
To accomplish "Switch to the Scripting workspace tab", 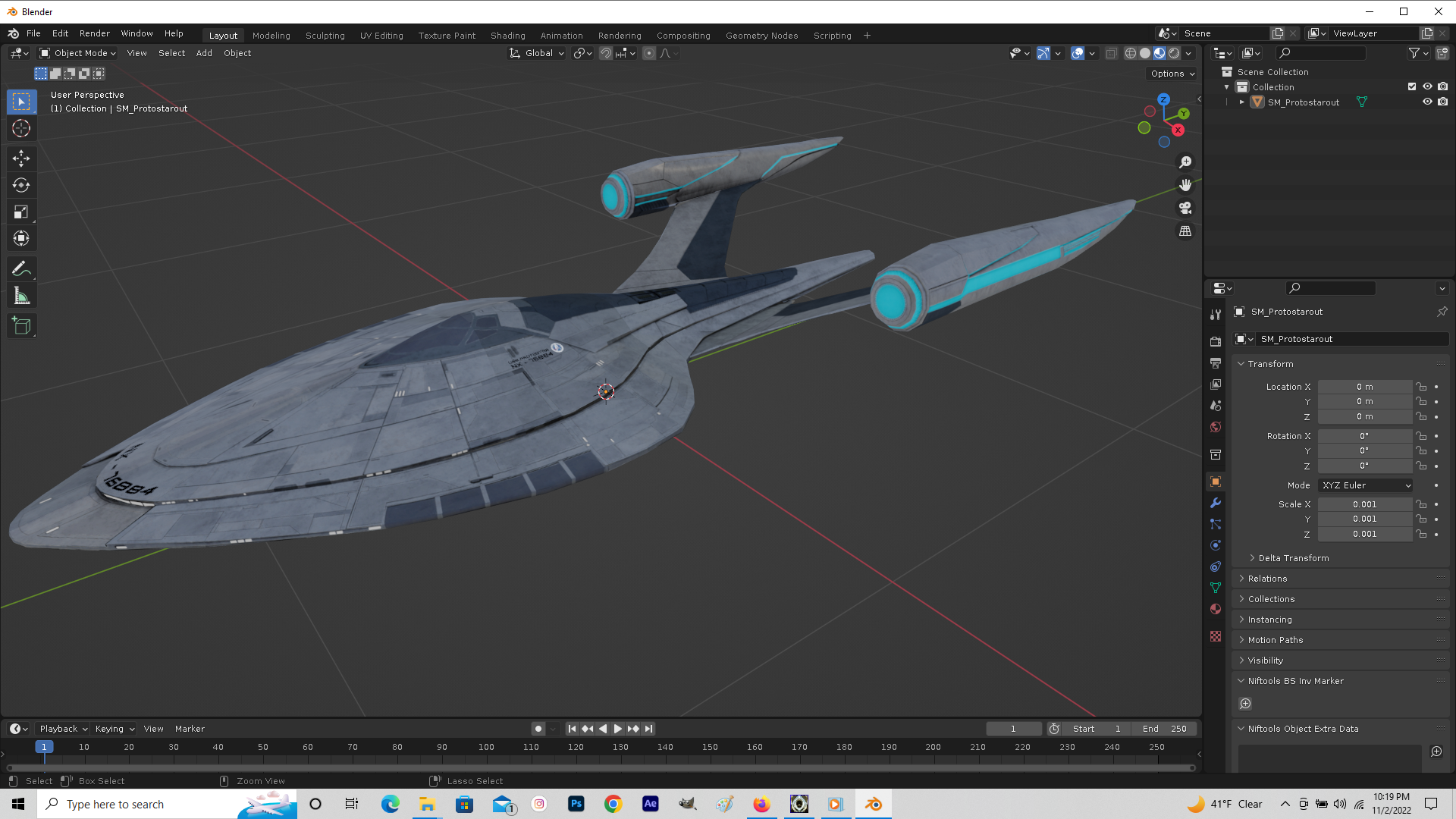I will tap(832, 35).
